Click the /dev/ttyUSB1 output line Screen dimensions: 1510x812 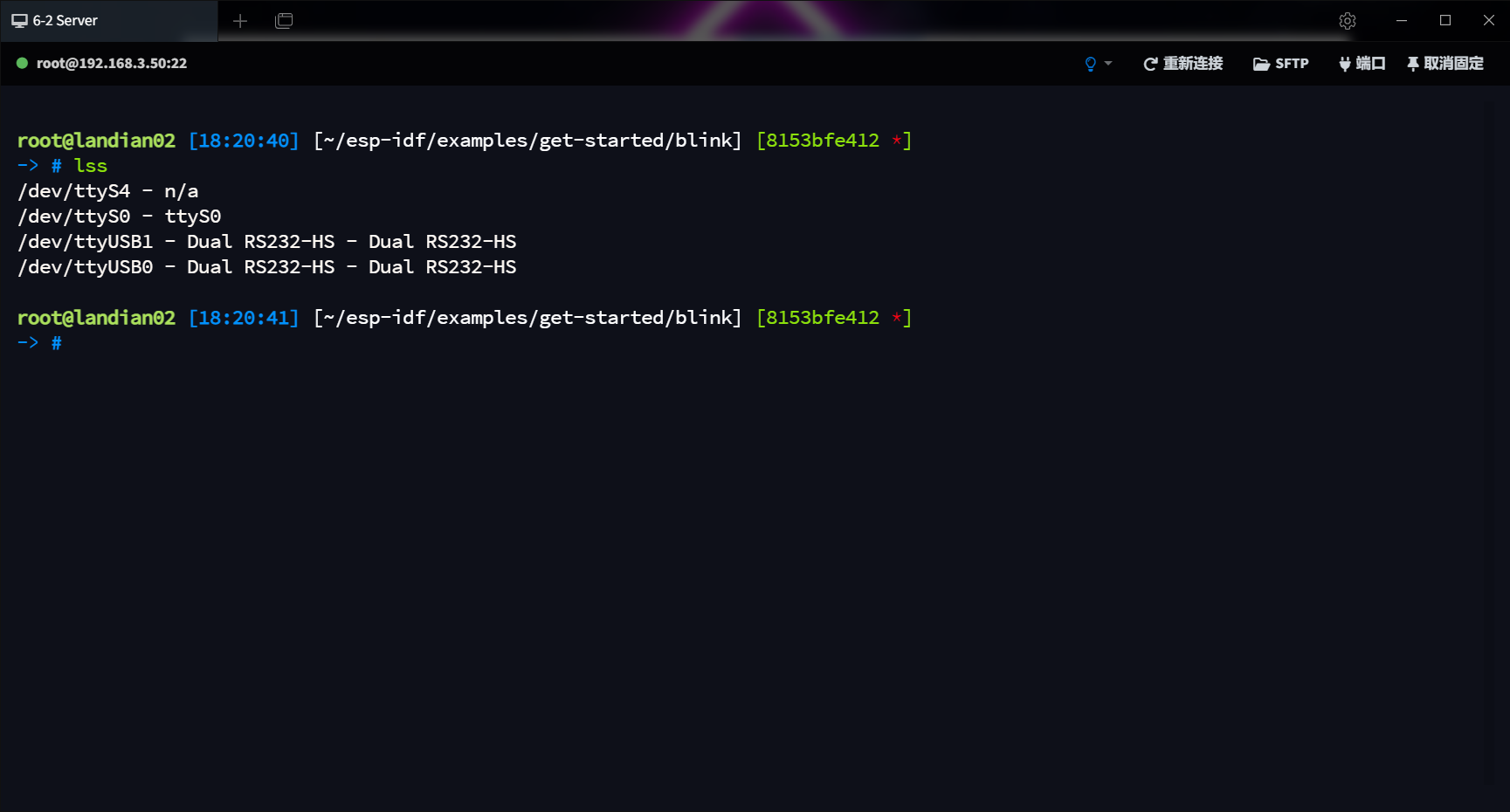pos(266,242)
